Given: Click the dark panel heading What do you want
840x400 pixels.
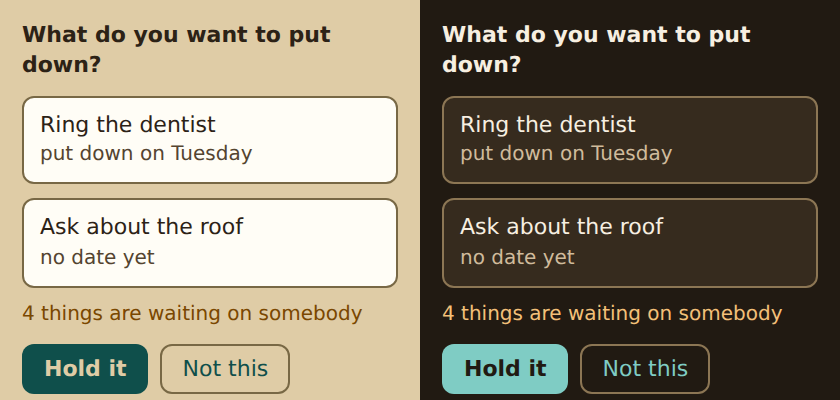Looking at the screenshot, I should click(x=596, y=50).
